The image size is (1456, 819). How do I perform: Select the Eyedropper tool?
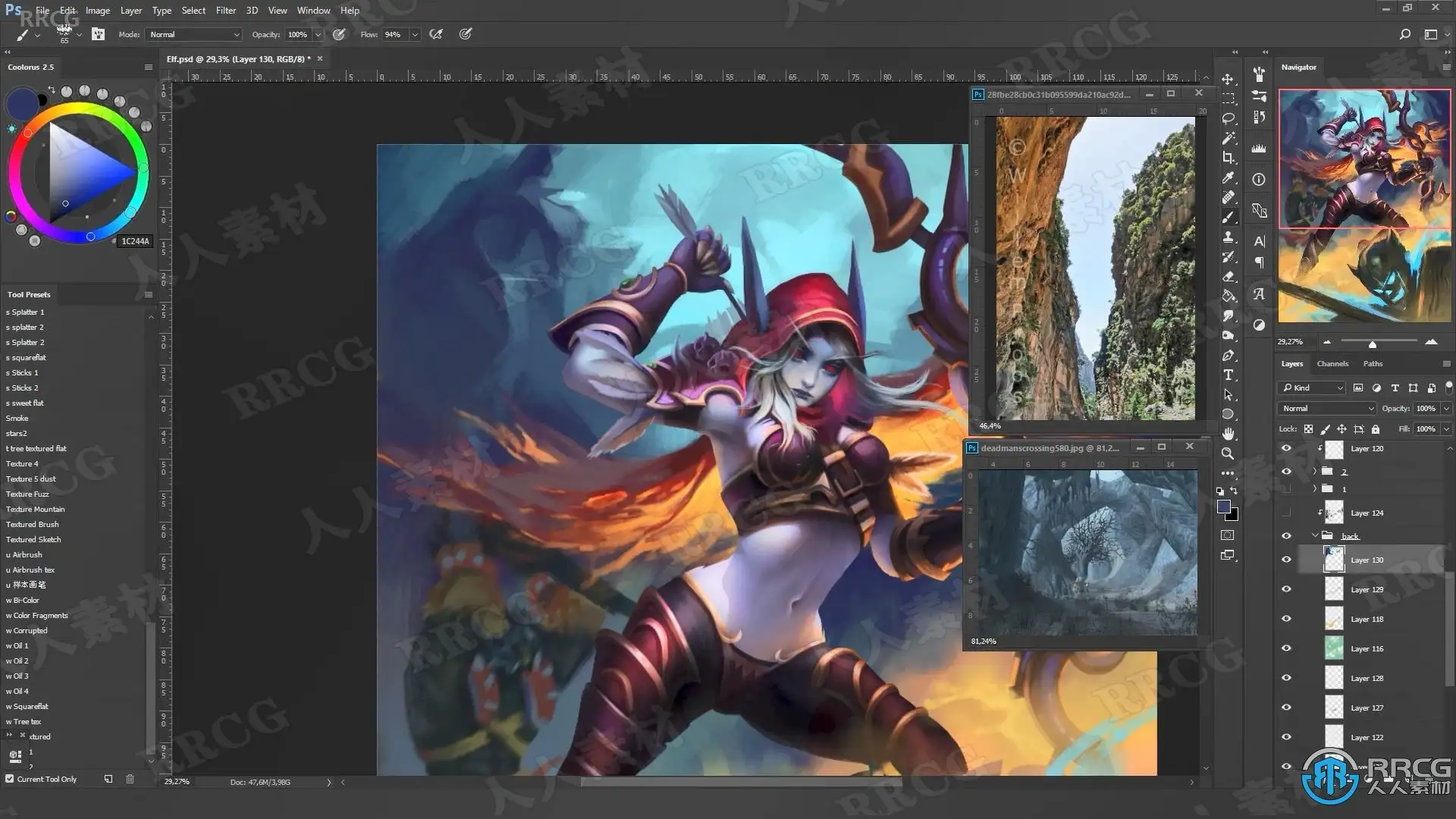pos(1228,178)
